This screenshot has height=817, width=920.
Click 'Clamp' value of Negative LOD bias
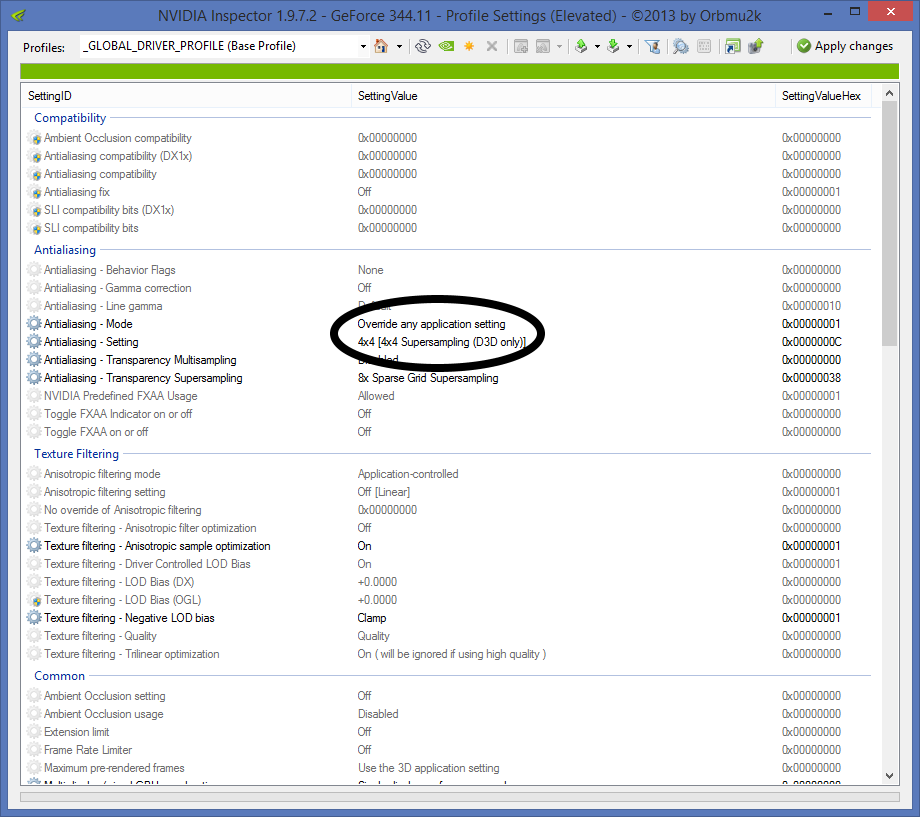pos(371,618)
